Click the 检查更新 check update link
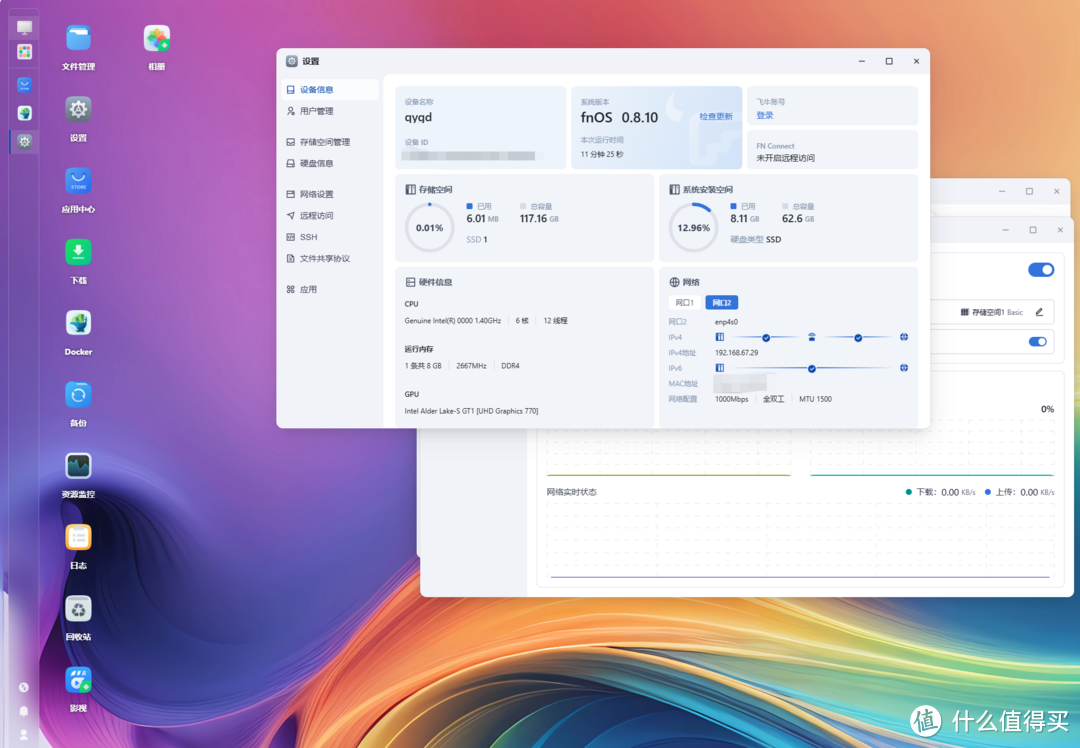 click(715, 117)
